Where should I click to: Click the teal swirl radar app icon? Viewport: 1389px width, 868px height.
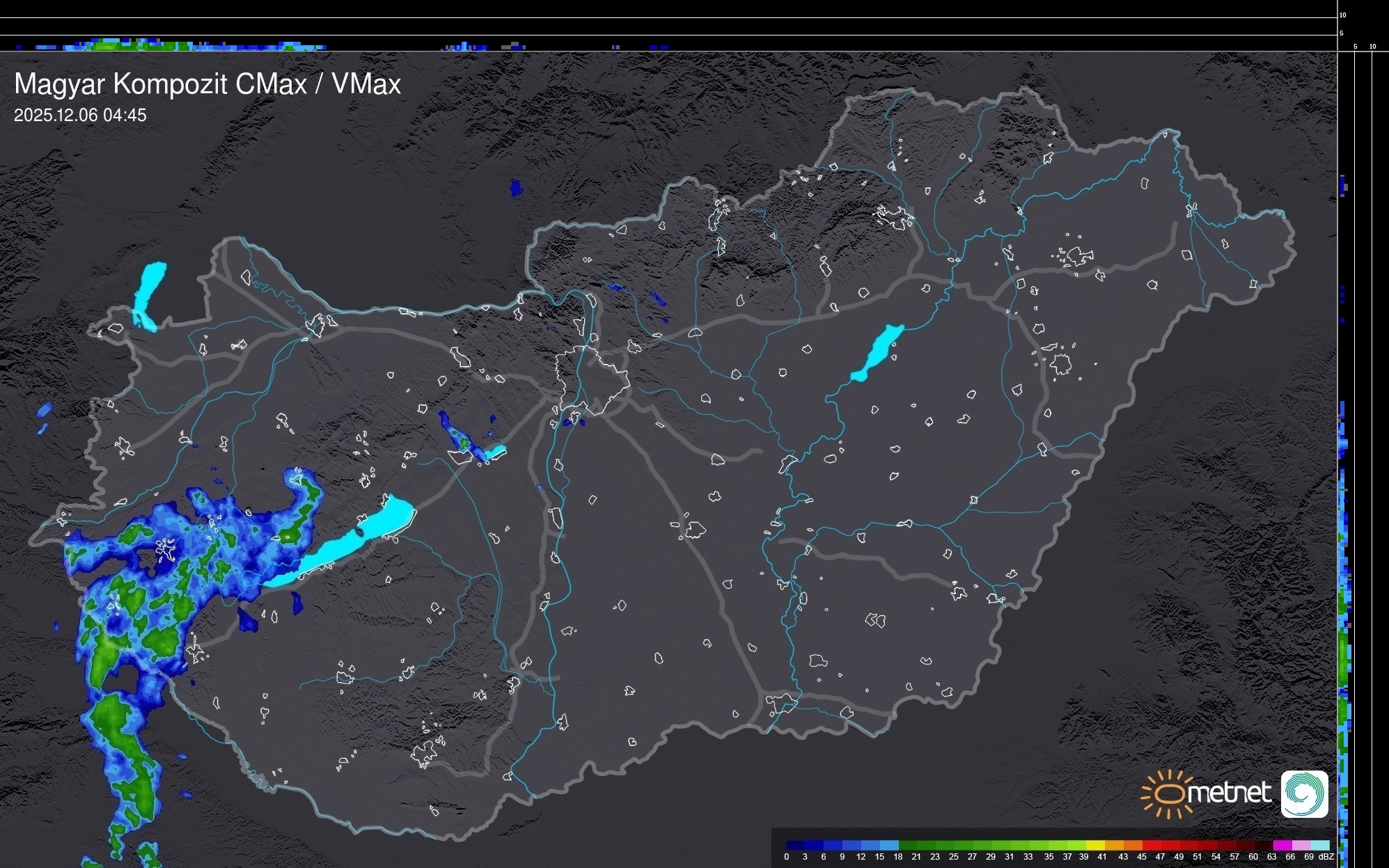tap(1304, 794)
